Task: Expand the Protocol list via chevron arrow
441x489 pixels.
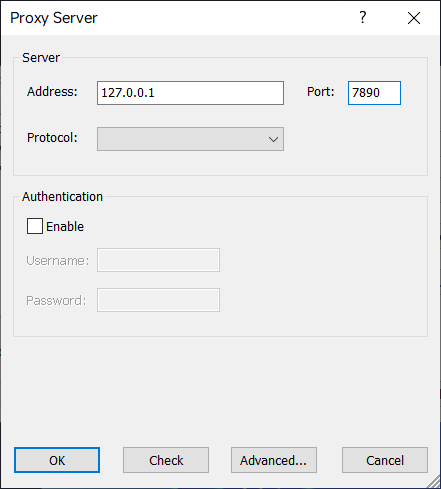Action: (x=273, y=139)
